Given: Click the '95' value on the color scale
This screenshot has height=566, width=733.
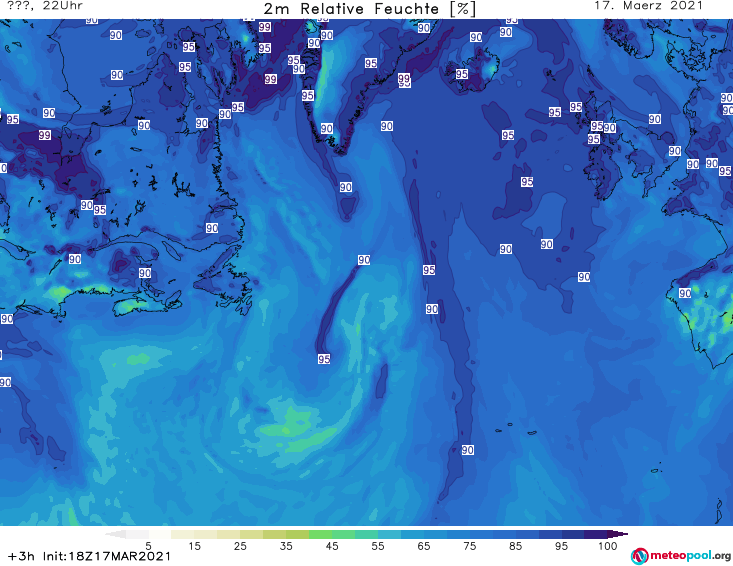Looking at the screenshot, I should tap(561, 546).
